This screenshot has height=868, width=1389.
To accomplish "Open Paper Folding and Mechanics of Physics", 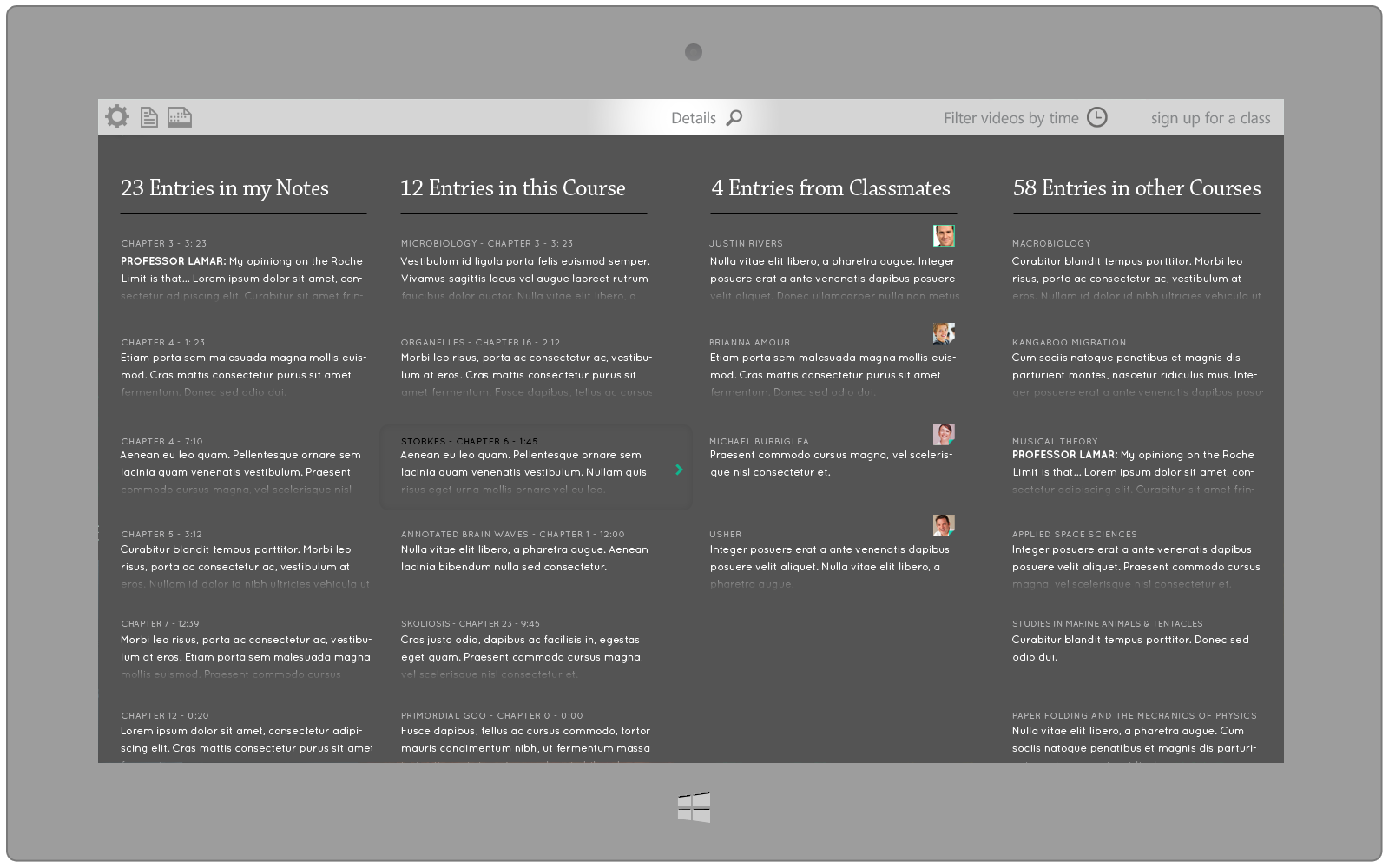I will tap(1134, 716).
